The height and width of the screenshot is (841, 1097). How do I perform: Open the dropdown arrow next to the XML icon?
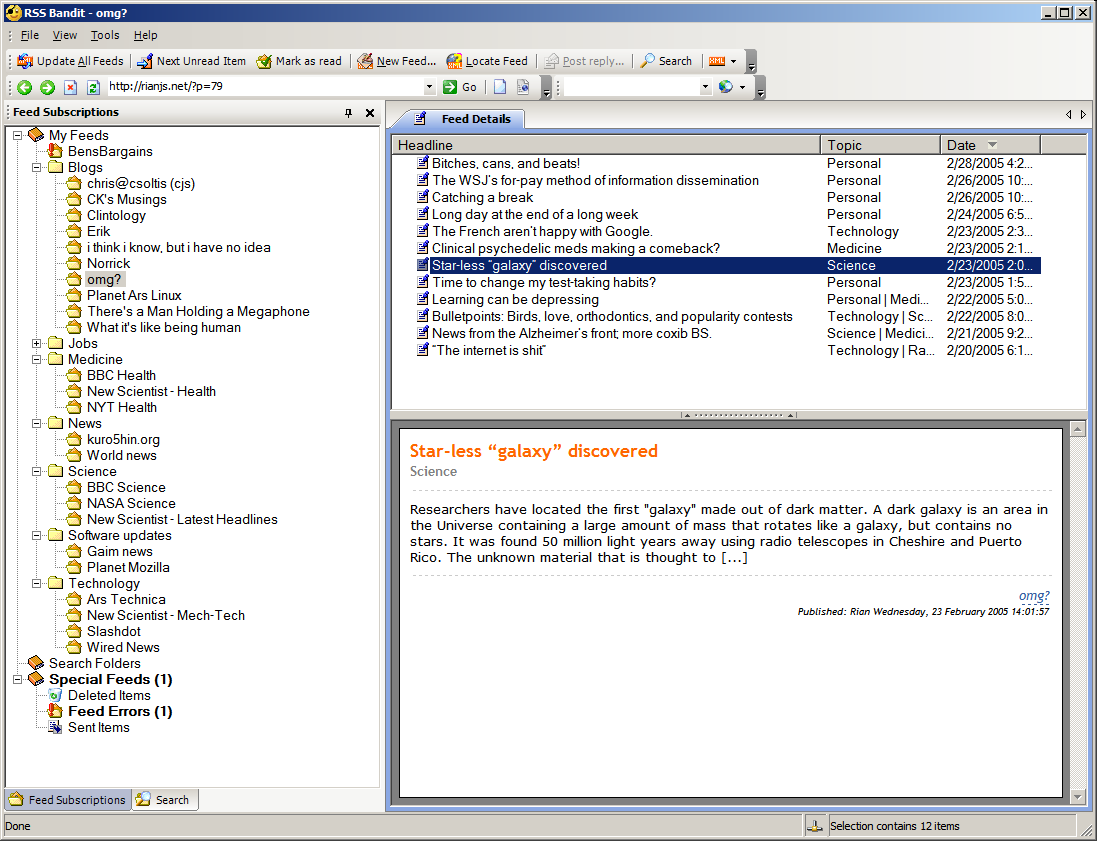(733, 61)
